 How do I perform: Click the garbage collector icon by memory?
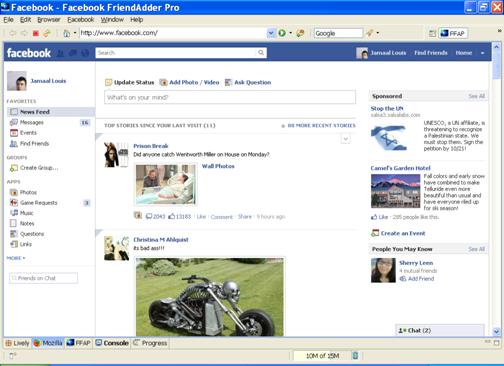(355, 356)
